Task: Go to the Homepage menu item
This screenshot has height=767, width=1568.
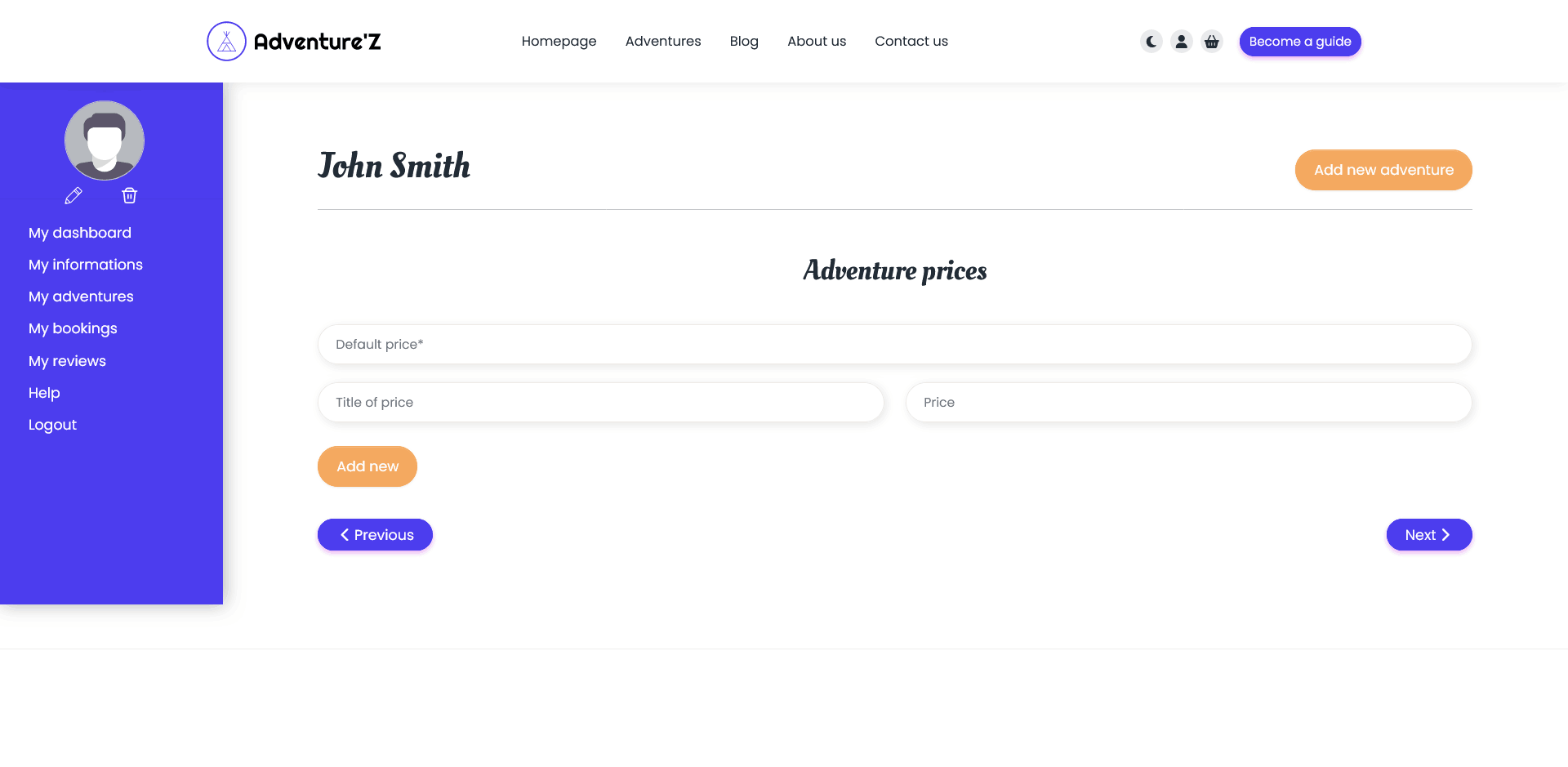Action: [559, 41]
